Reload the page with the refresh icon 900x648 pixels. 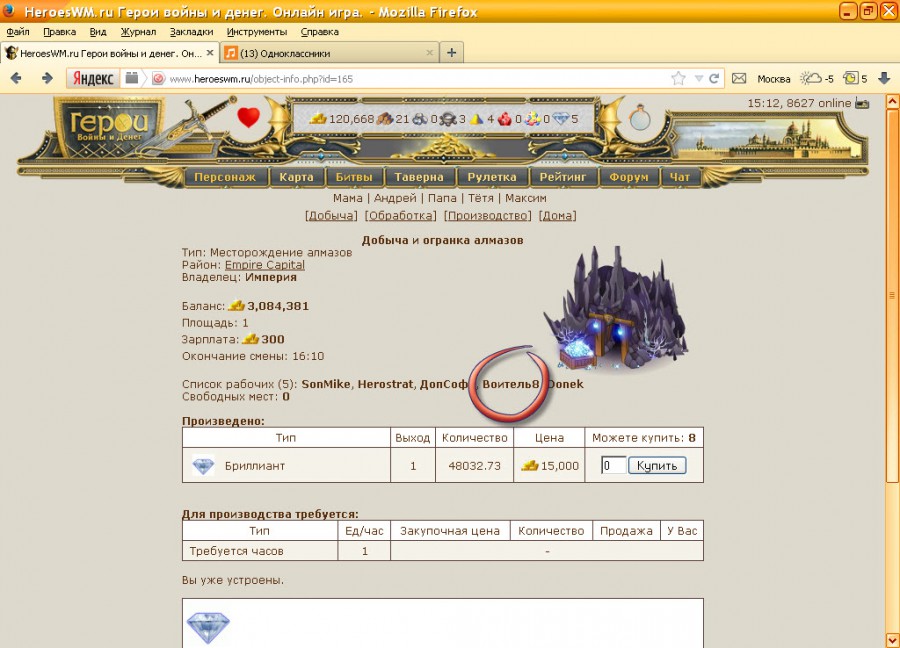(714, 78)
